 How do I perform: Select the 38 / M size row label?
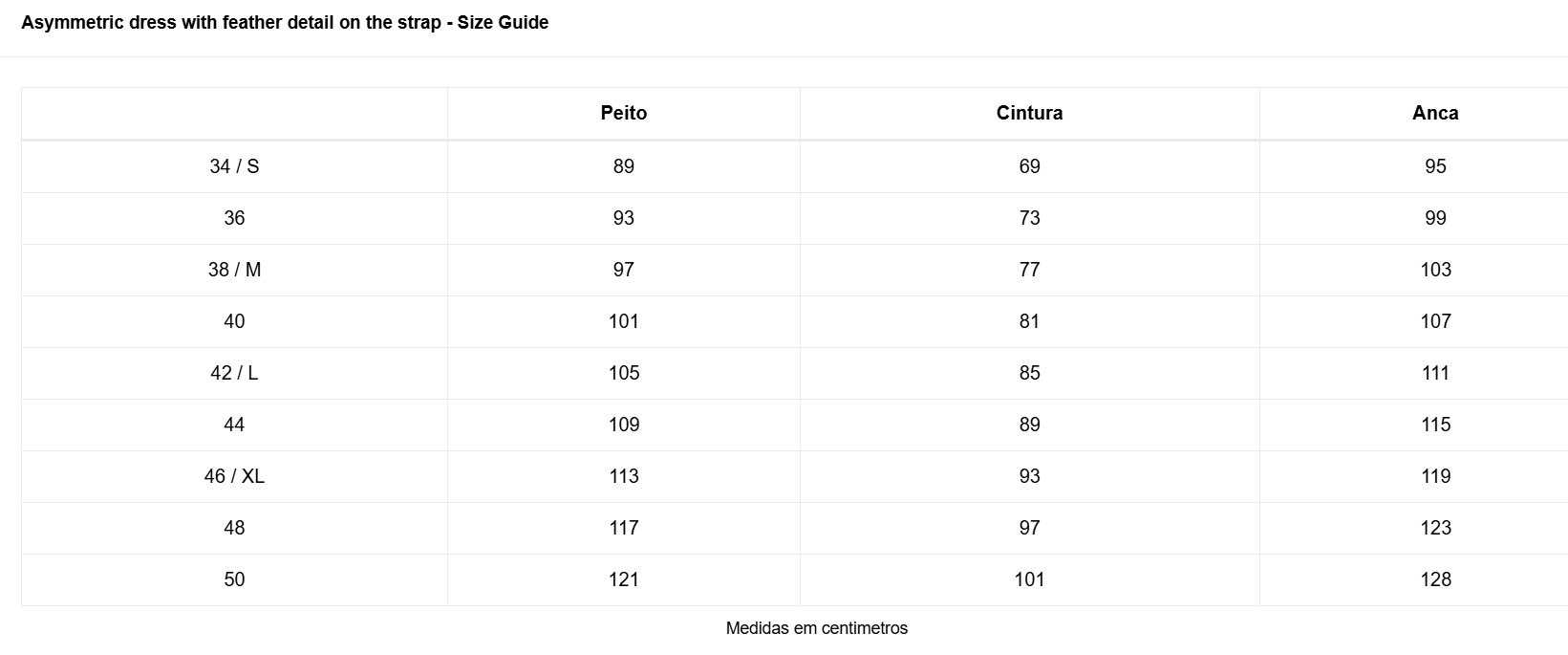click(234, 270)
